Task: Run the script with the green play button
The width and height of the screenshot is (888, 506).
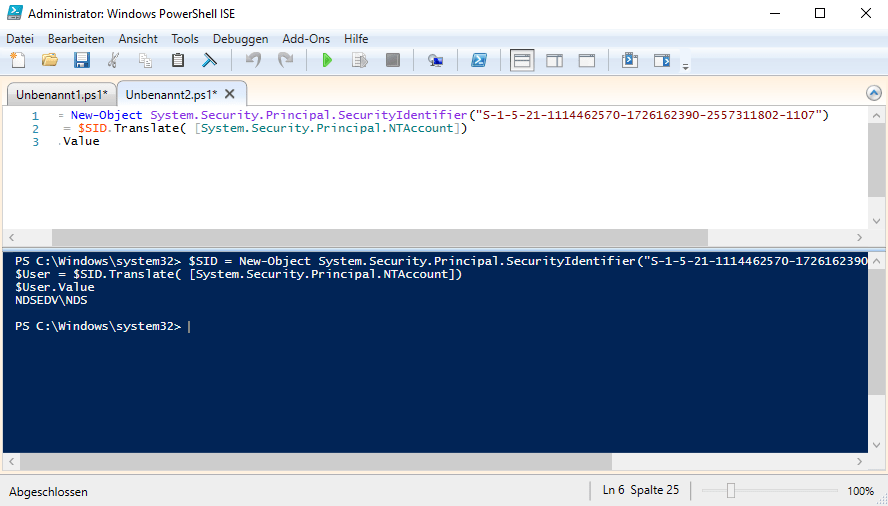Action: (x=326, y=60)
